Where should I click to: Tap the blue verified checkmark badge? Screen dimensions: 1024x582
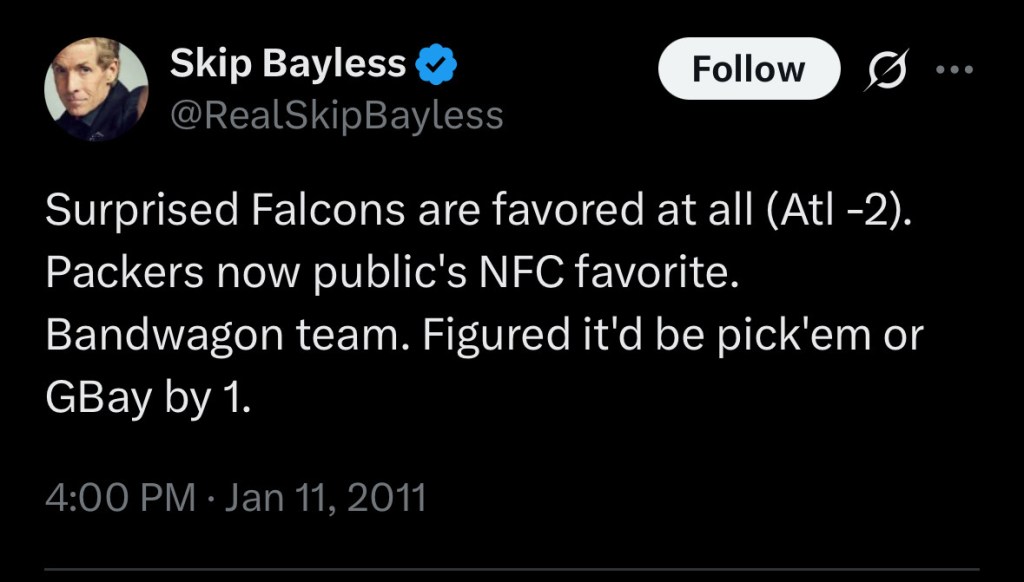tap(436, 66)
